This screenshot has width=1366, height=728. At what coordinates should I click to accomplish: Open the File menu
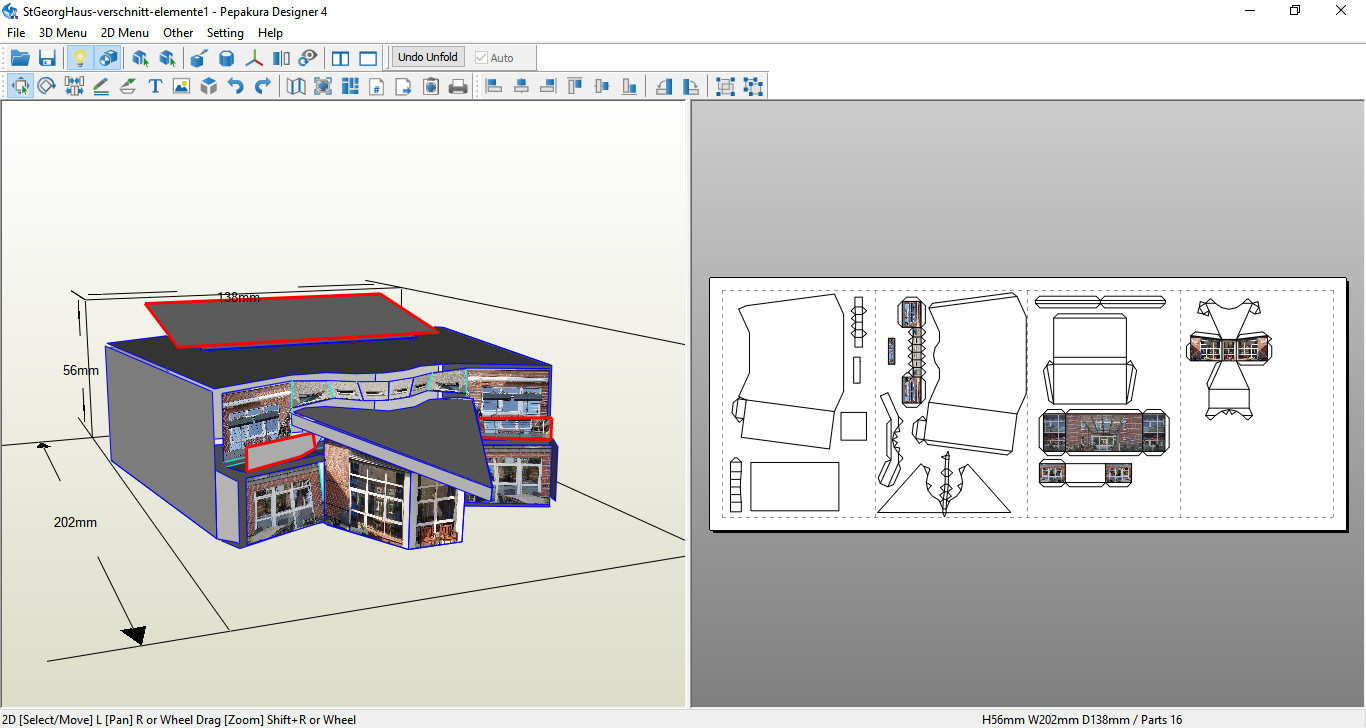point(16,33)
